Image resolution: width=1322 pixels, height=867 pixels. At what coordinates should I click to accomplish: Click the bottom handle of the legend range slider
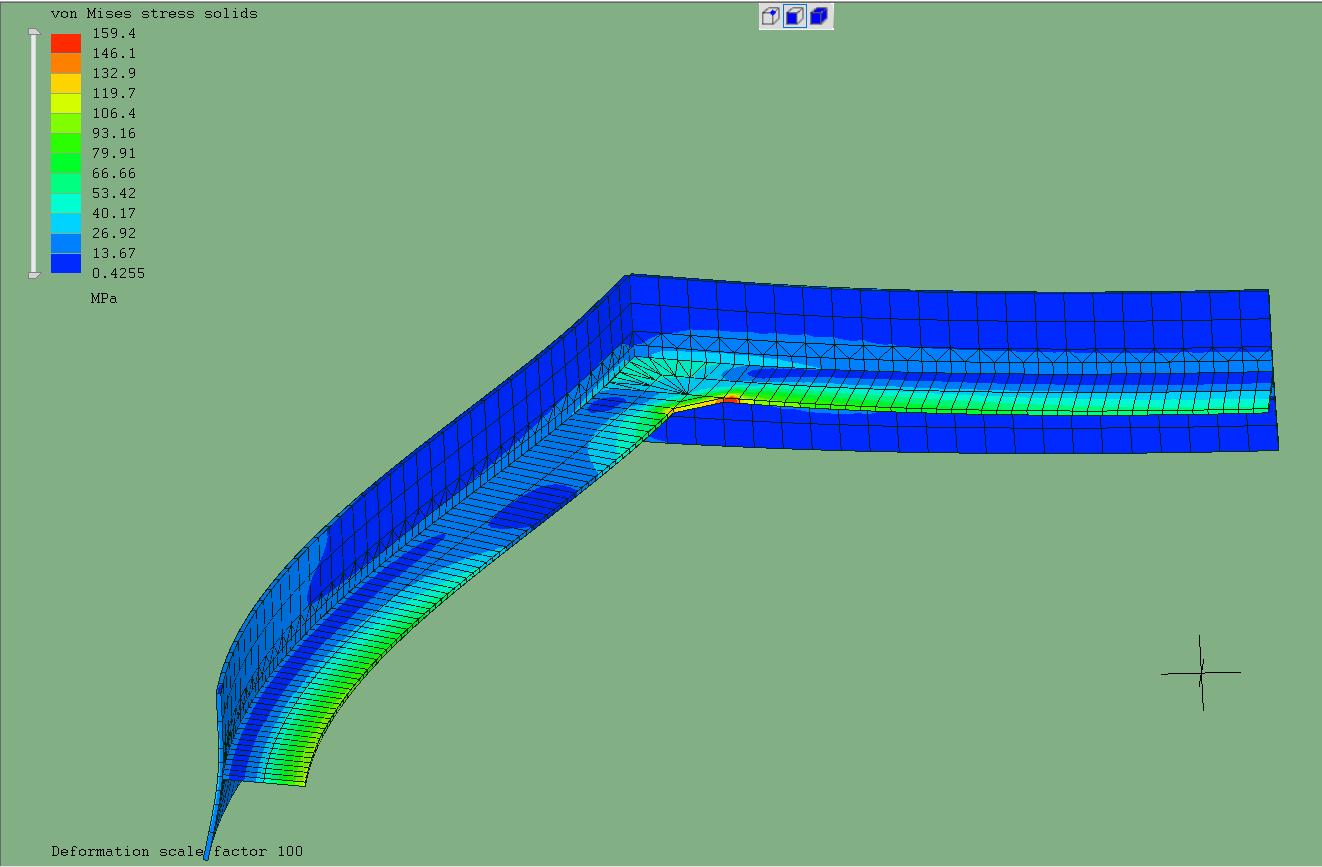[33, 274]
